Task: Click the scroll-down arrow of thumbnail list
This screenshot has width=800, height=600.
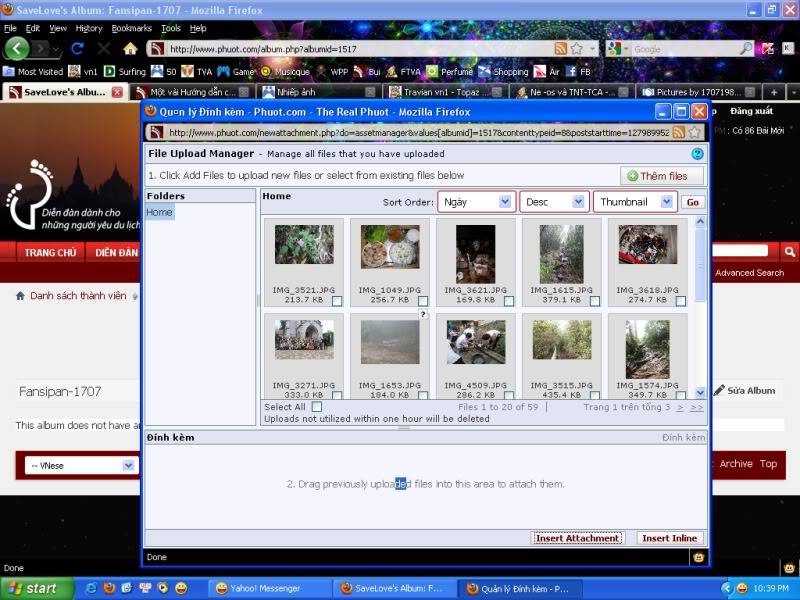Action: click(700, 392)
